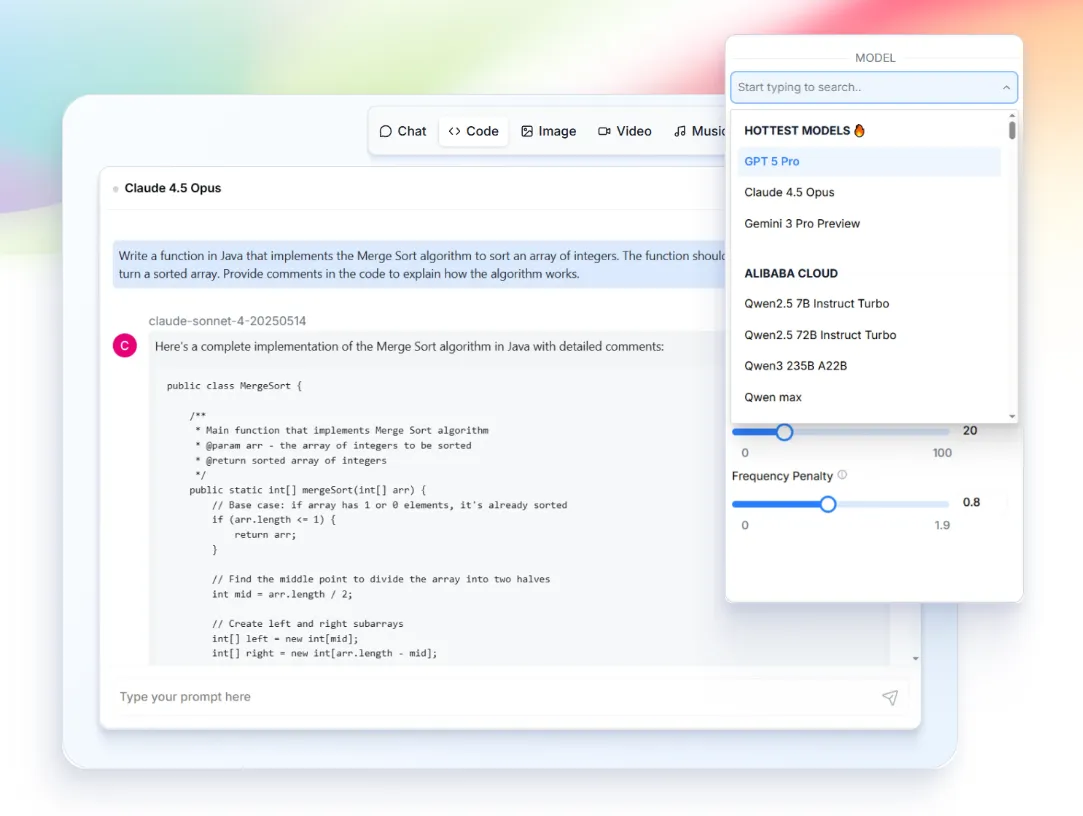Screen dimensions: 1083x816
Task: Click the slider handle set to 20
Action: pos(784,432)
